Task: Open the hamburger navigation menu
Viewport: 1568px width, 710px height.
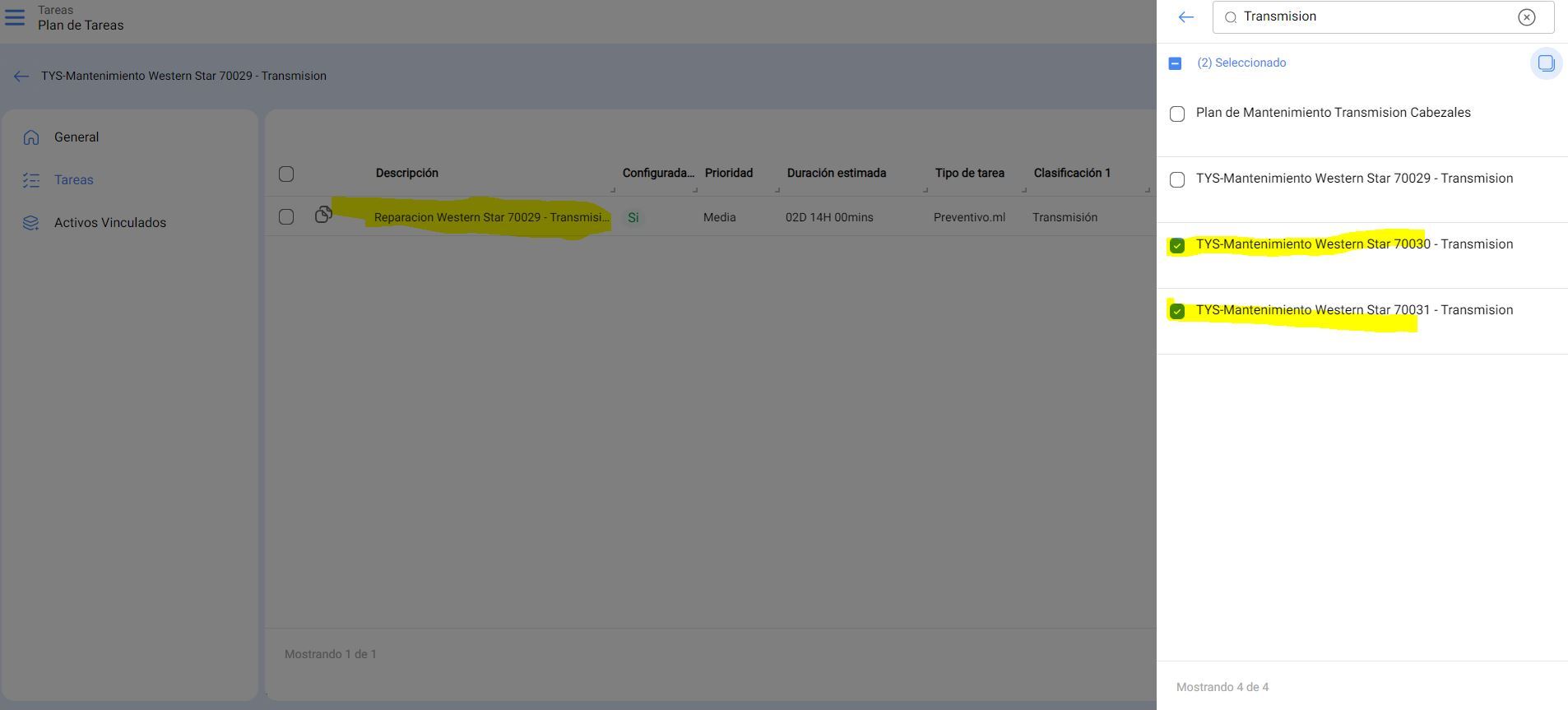Action: [x=15, y=17]
